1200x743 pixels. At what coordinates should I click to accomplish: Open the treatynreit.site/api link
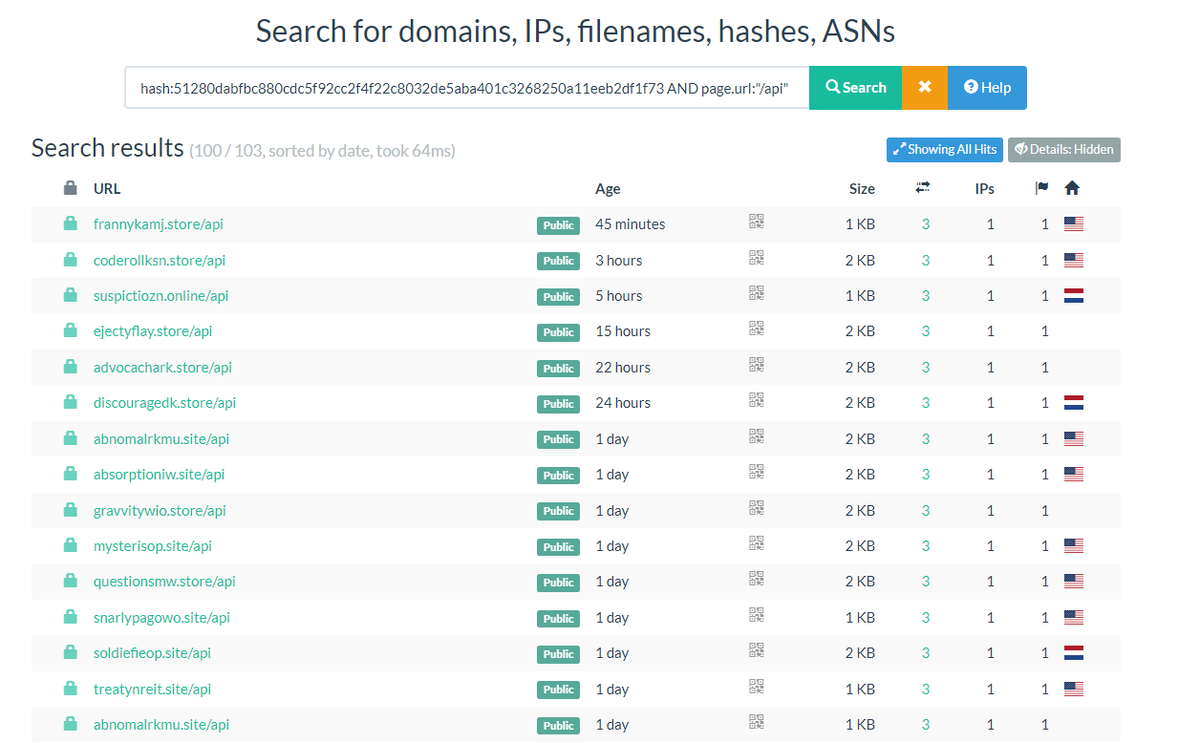(x=153, y=689)
